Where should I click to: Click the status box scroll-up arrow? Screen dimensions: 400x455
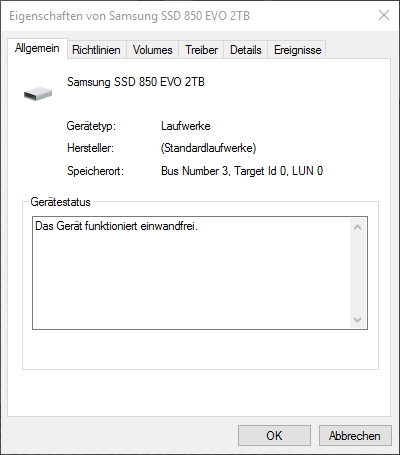click(x=357, y=227)
